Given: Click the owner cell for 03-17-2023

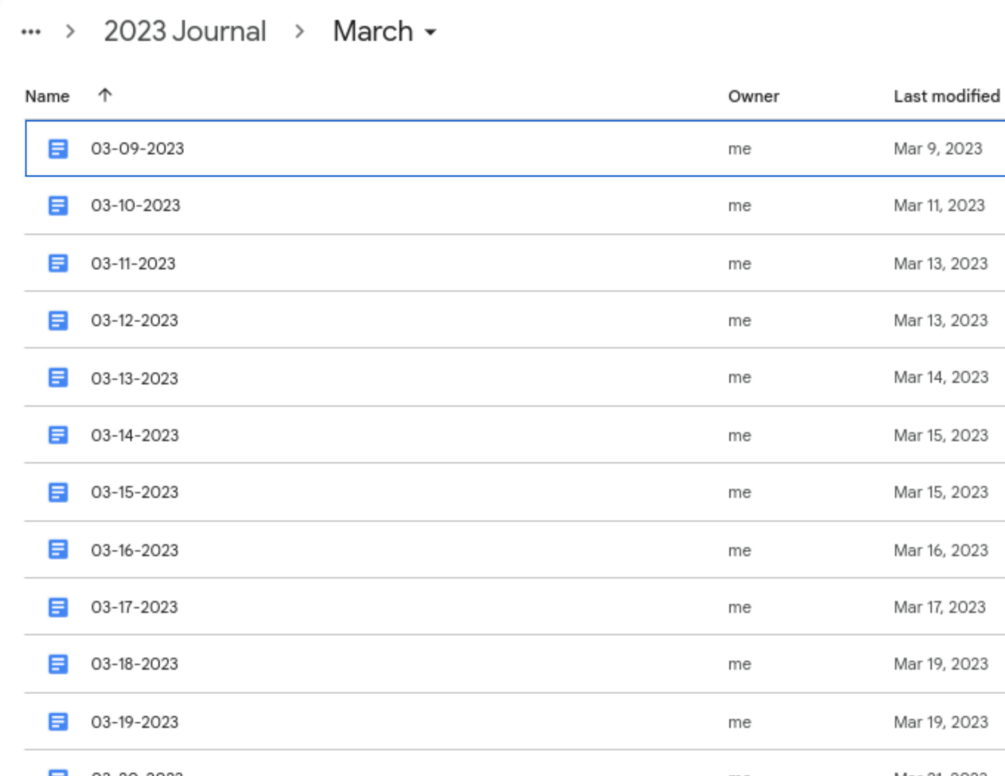Looking at the screenshot, I should pos(739,607).
